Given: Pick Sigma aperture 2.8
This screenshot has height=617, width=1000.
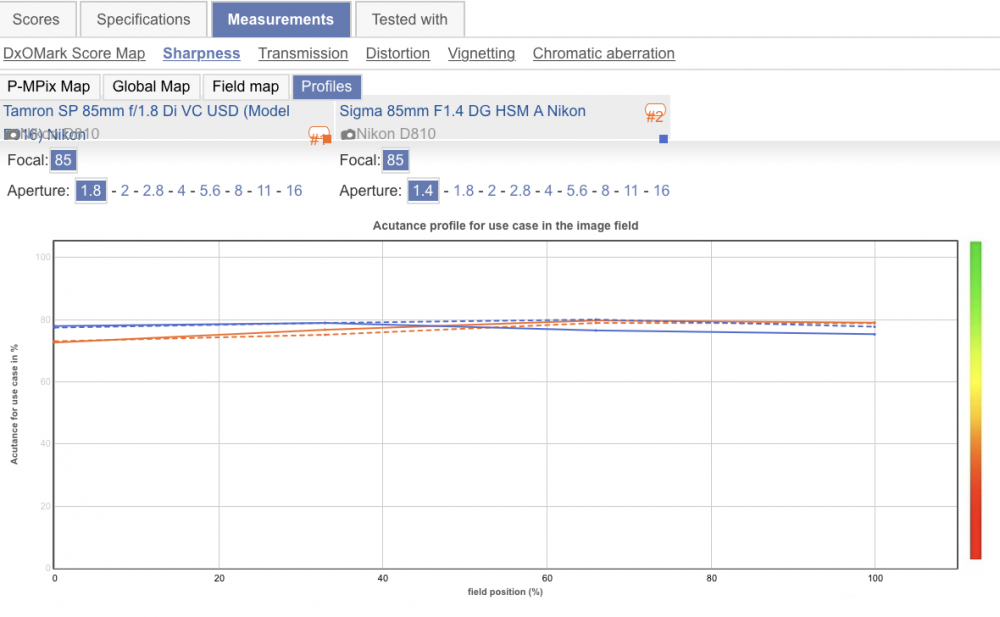Looking at the screenshot, I should pos(520,191).
